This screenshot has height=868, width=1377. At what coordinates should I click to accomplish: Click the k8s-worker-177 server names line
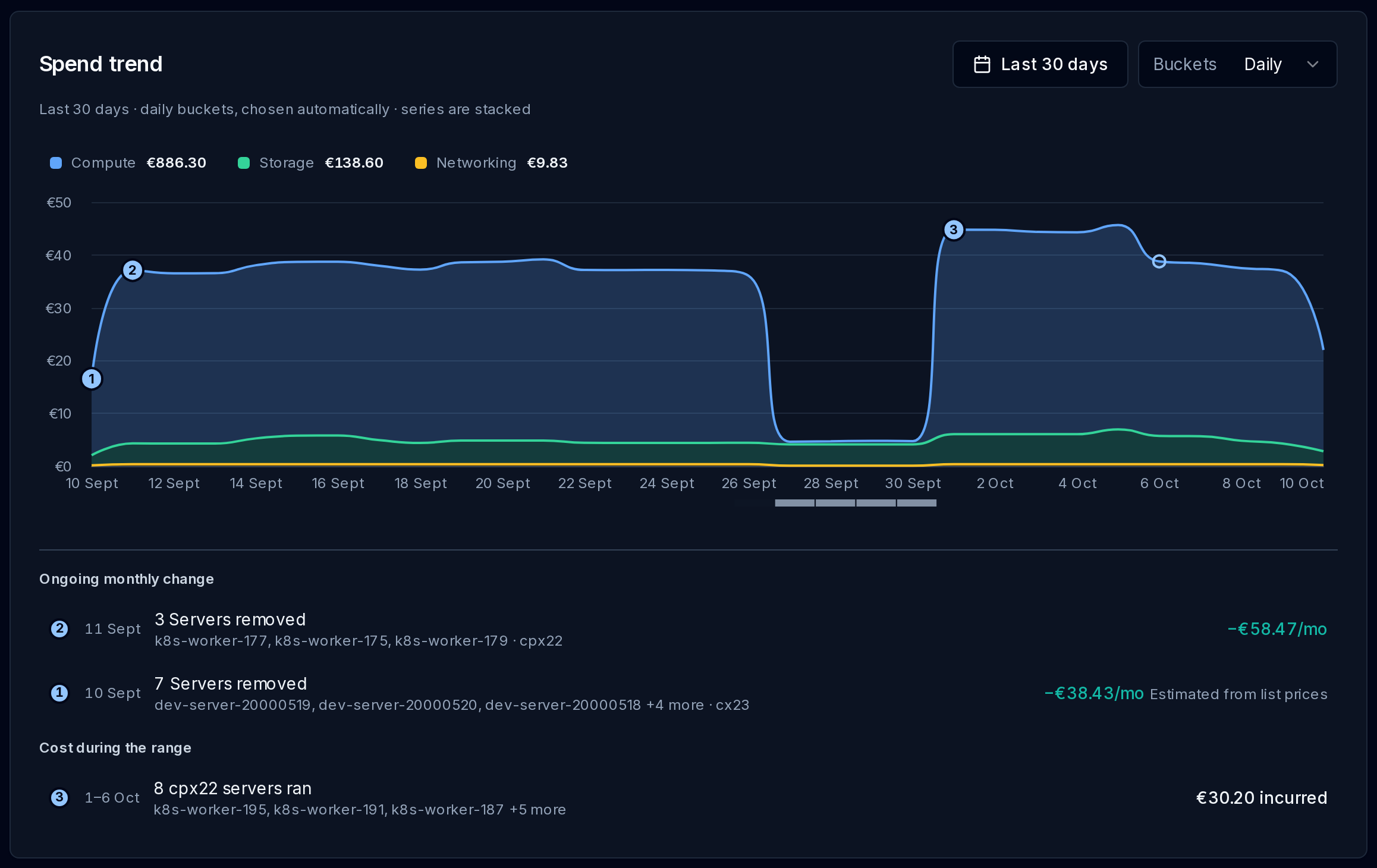(x=359, y=641)
